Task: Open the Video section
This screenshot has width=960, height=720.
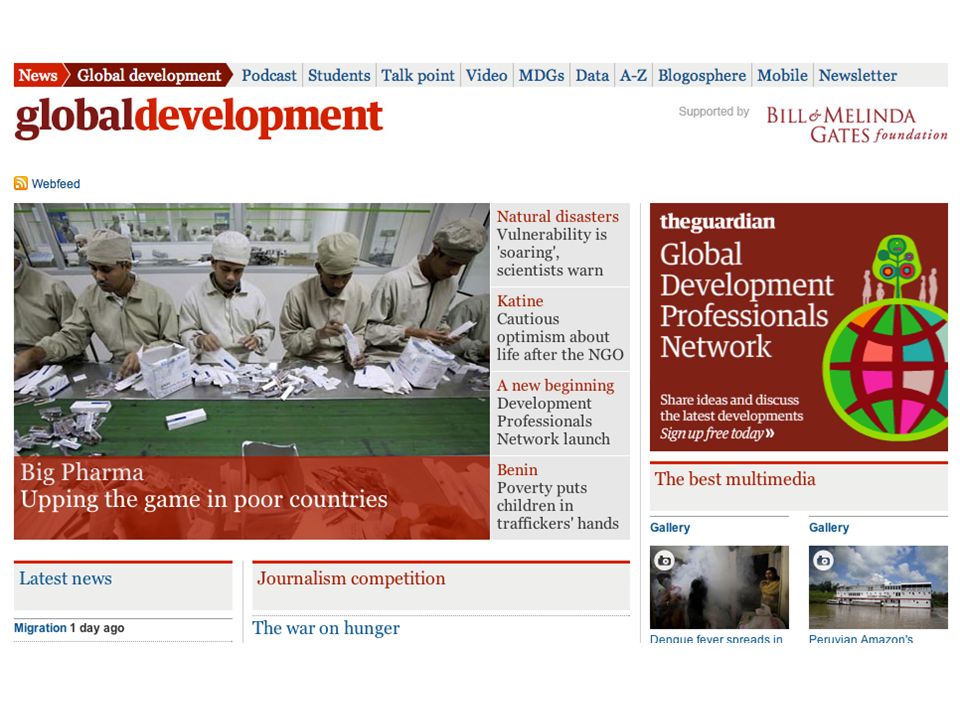Action: coord(486,75)
